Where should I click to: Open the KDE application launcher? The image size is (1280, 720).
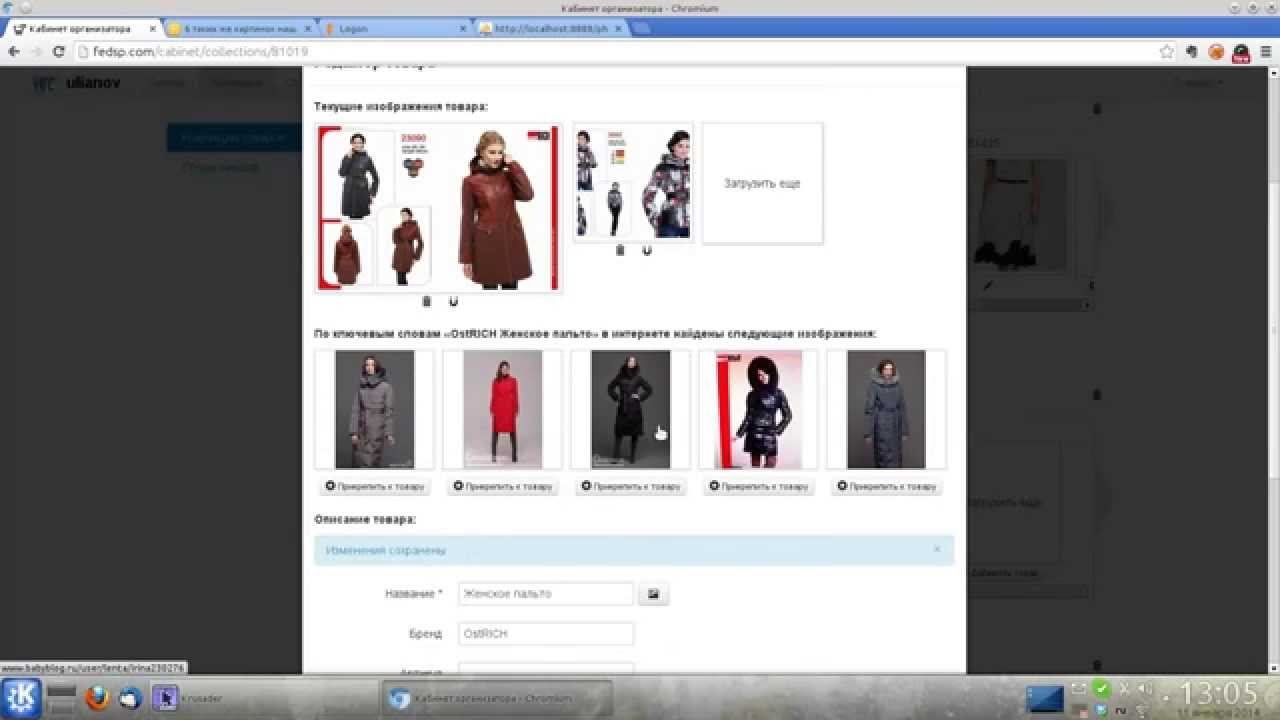[21, 697]
